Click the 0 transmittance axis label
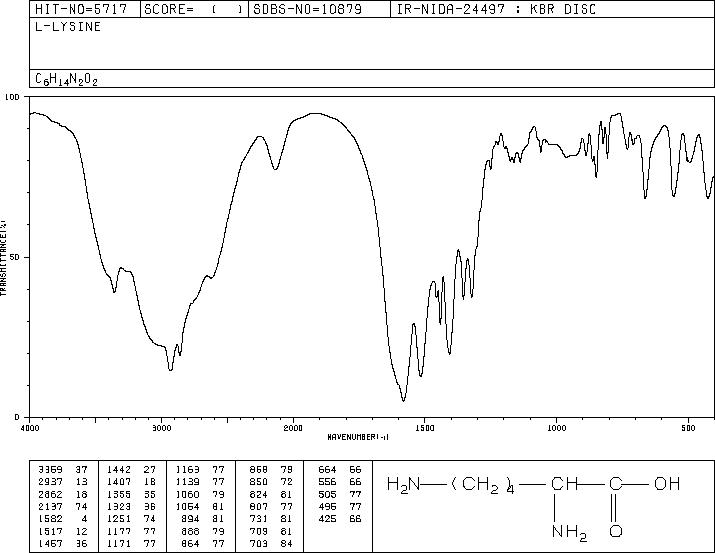715x553 pixels. pos(17,417)
